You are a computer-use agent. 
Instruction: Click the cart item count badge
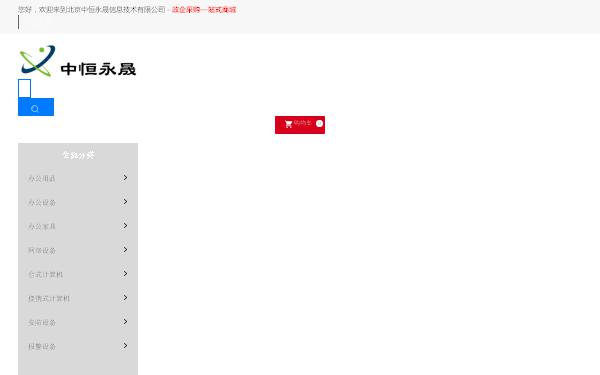[x=319, y=123]
